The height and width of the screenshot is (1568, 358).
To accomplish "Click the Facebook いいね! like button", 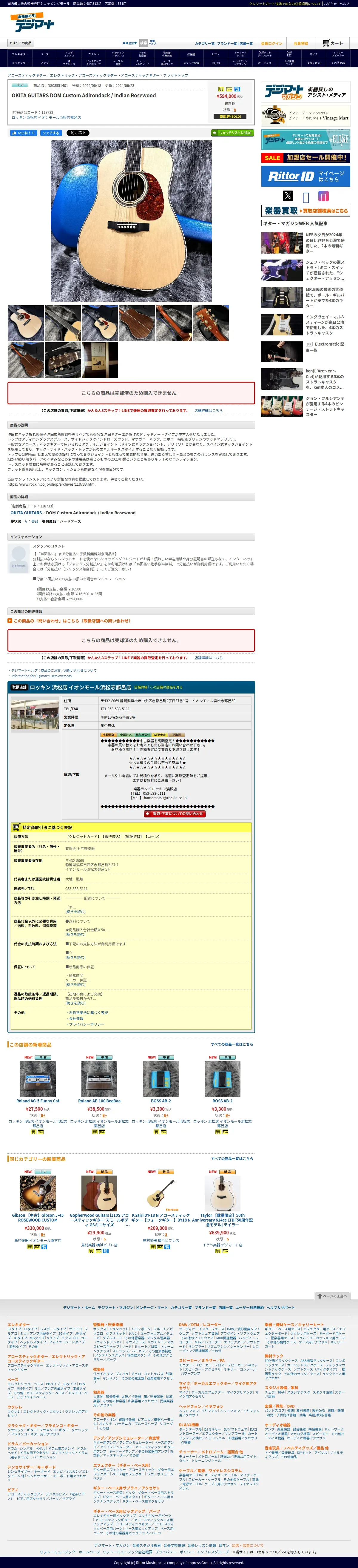I will pyautogui.click(x=23, y=133).
